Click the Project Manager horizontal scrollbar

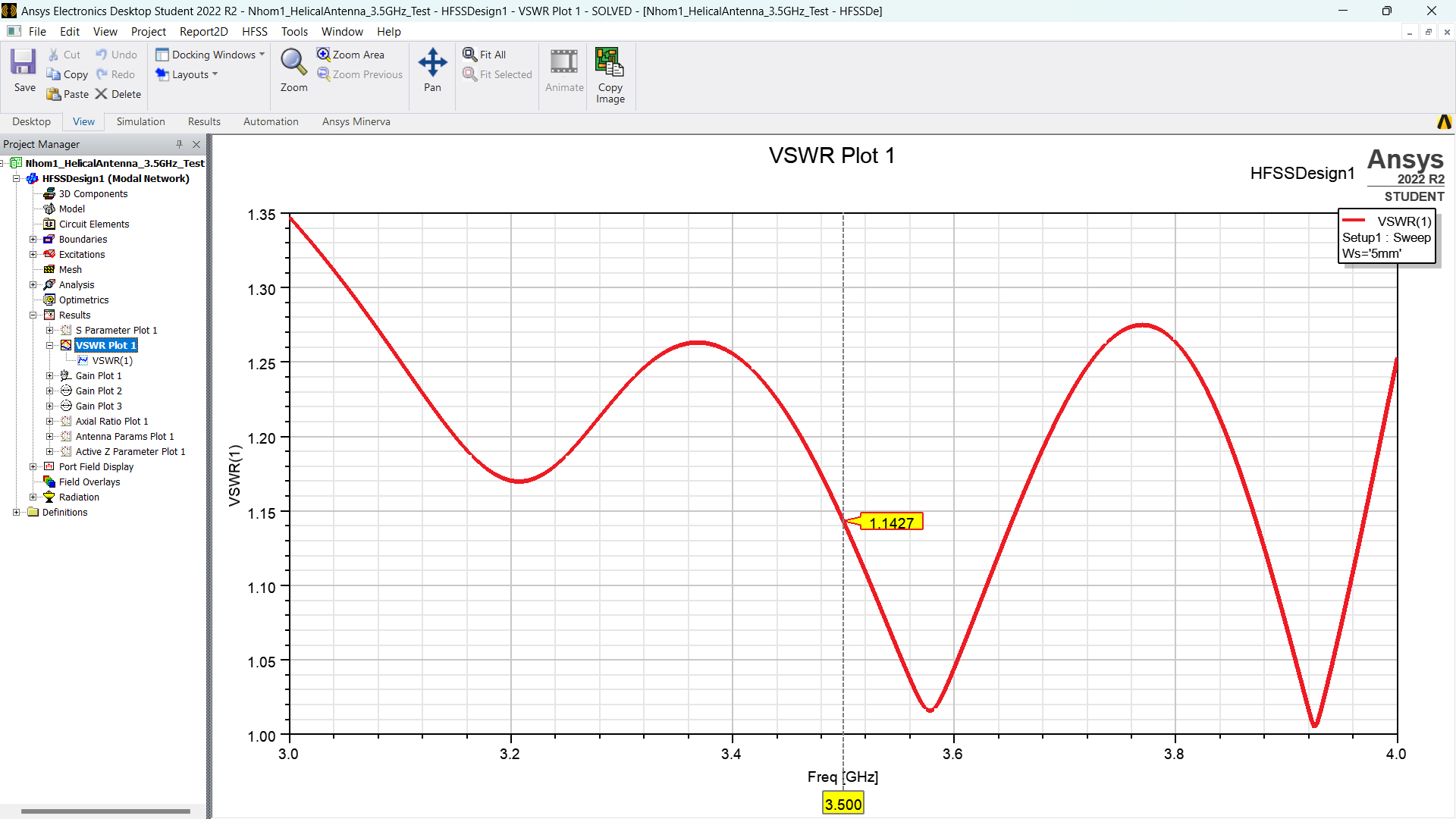point(105,811)
